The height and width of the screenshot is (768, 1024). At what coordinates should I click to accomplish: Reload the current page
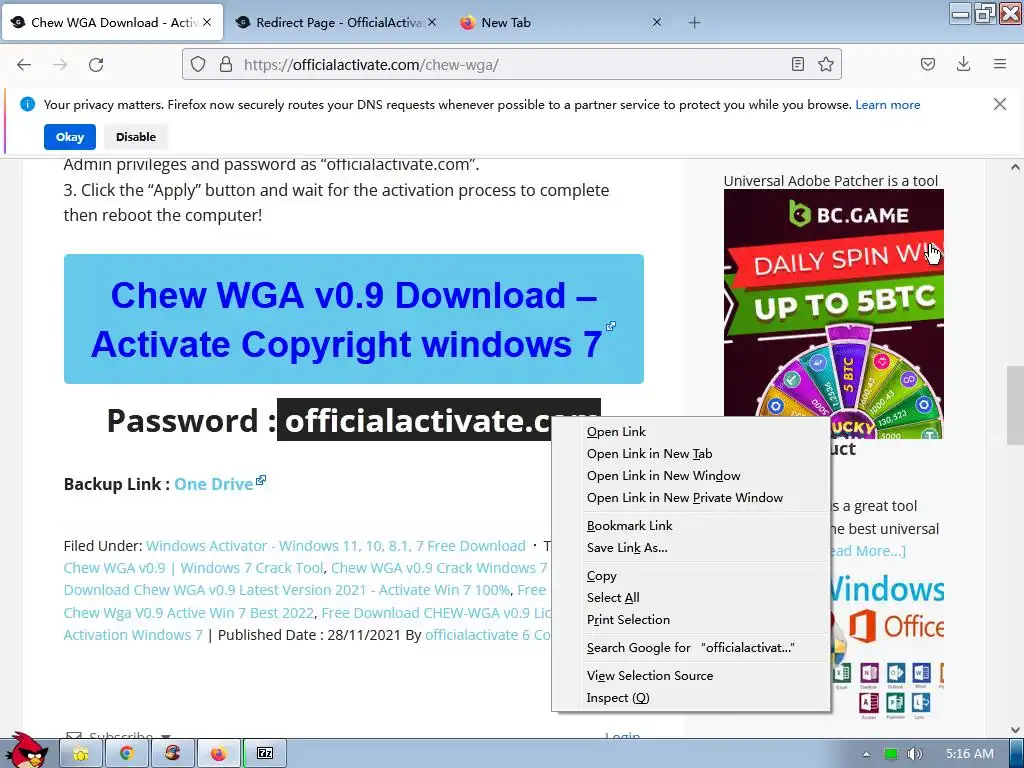pyautogui.click(x=96, y=65)
